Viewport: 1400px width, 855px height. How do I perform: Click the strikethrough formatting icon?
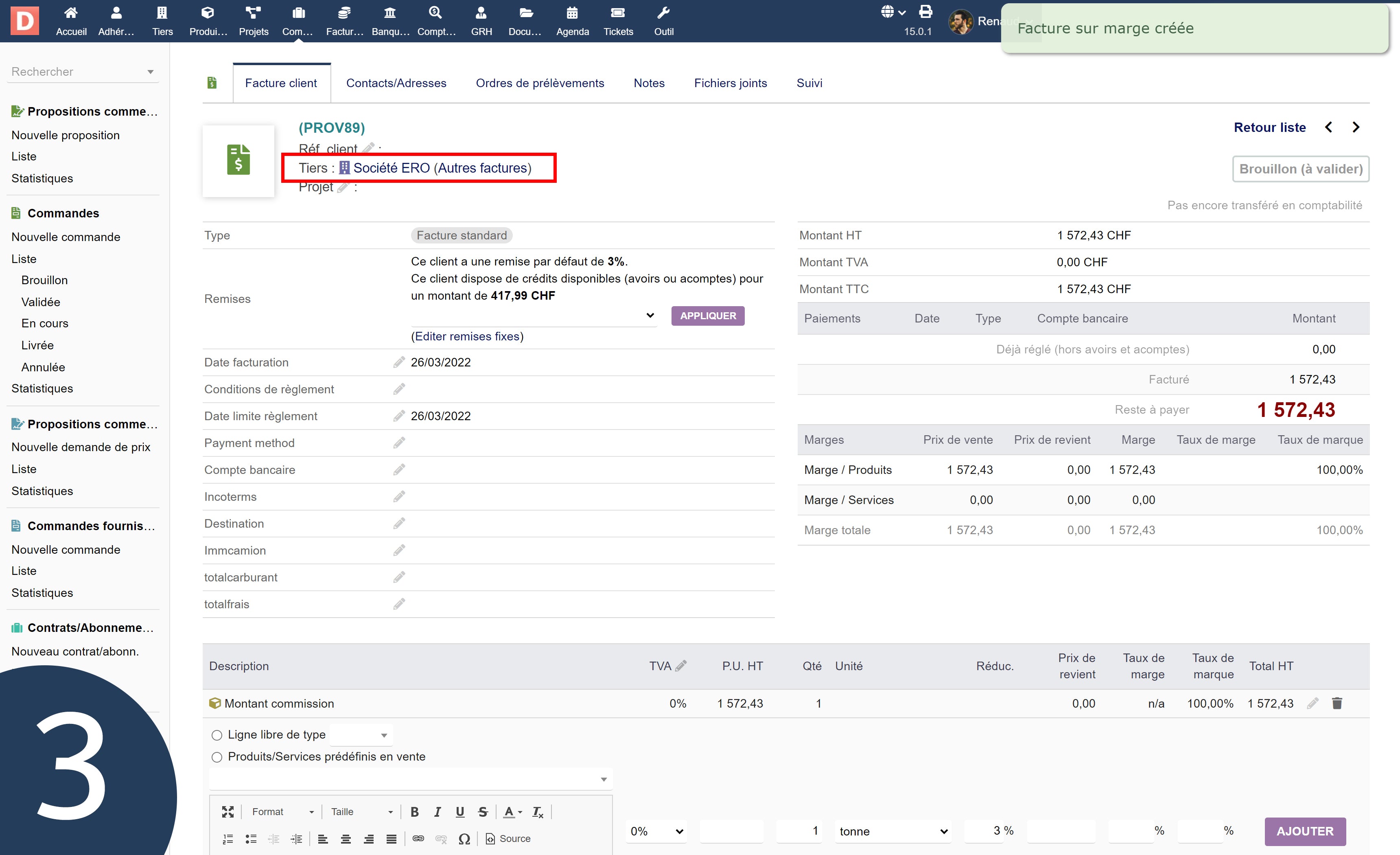point(482,812)
